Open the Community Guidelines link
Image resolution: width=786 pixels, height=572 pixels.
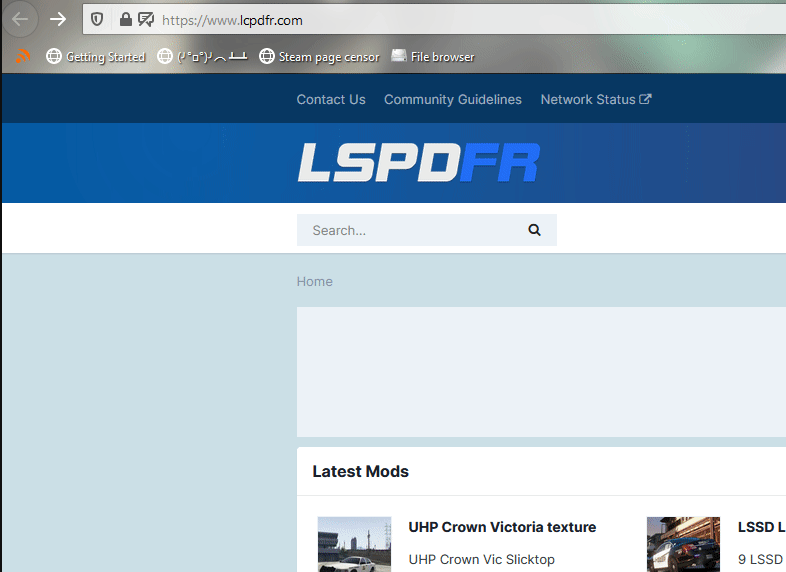pyautogui.click(x=453, y=99)
